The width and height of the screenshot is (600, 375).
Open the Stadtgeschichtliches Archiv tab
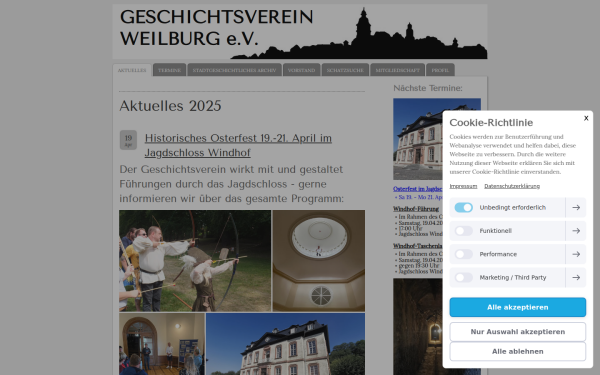(x=235, y=70)
